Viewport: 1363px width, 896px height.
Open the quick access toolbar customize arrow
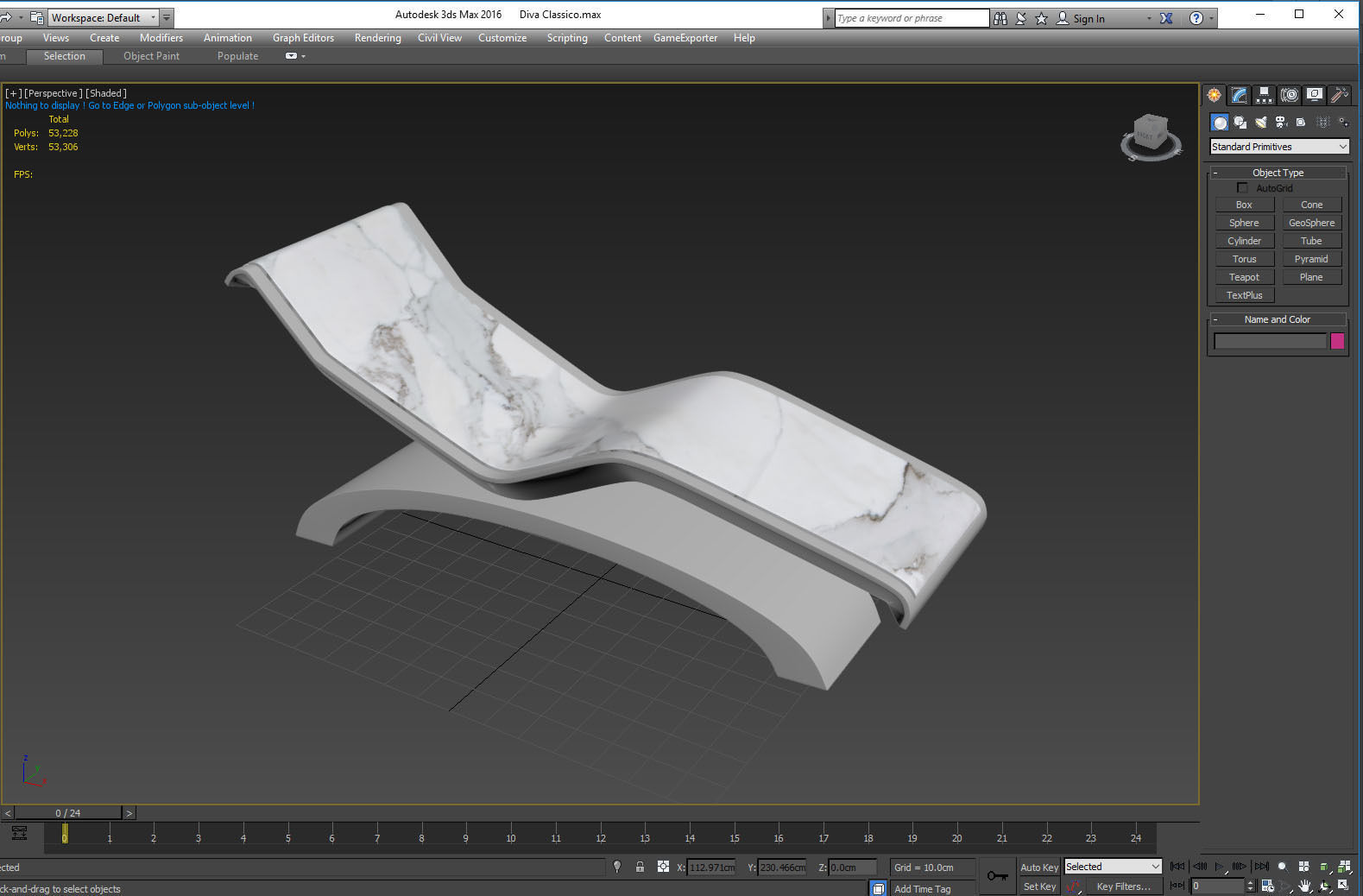tap(167, 17)
